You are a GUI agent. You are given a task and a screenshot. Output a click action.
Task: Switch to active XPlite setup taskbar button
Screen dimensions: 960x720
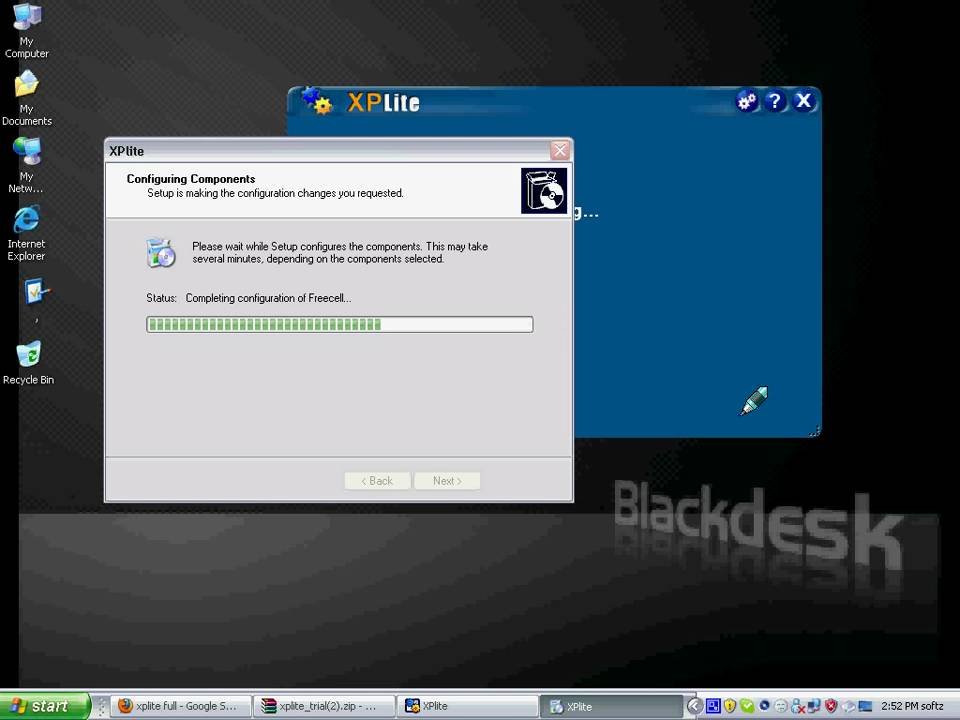[x=611, y=706]
